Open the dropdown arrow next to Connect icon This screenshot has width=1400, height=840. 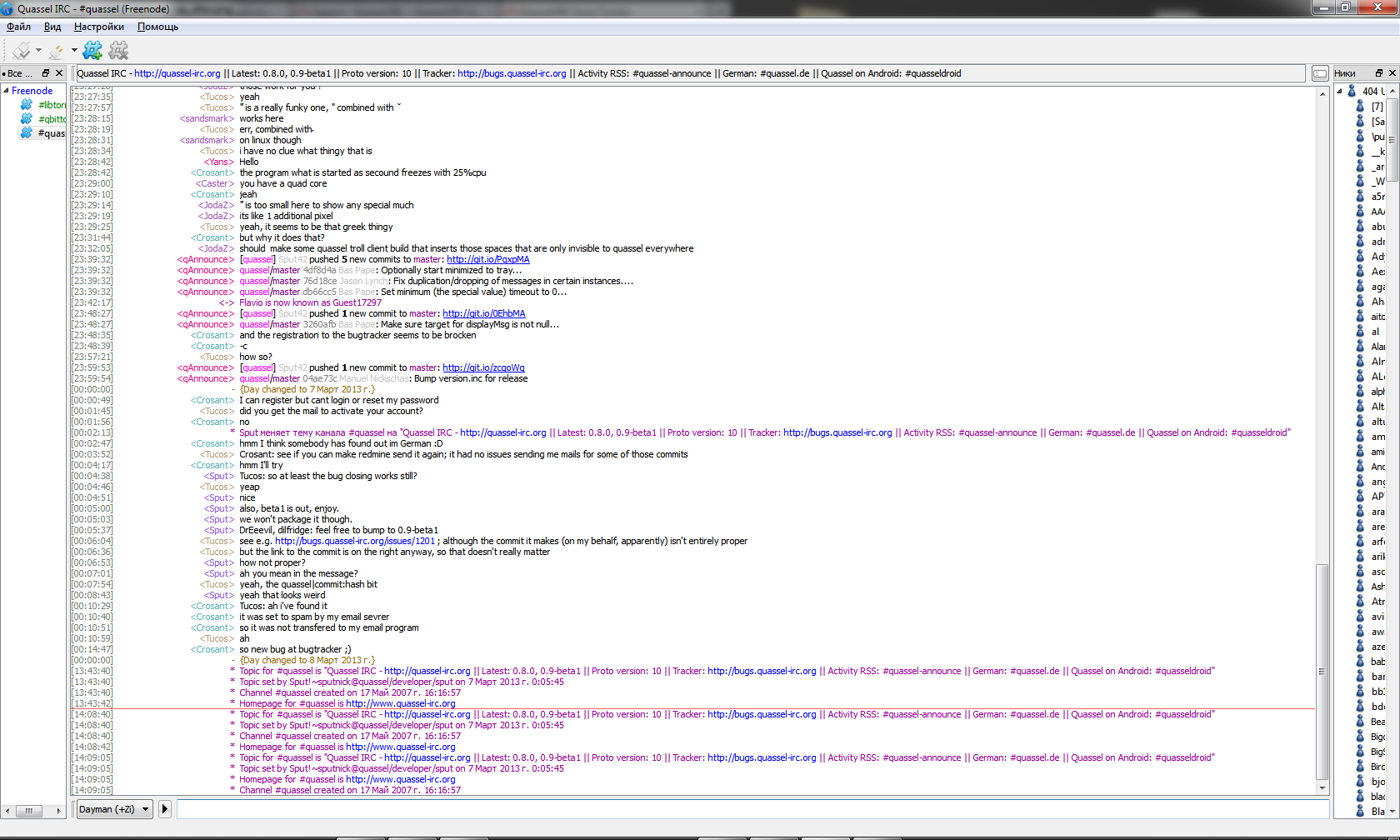(38, 51)
